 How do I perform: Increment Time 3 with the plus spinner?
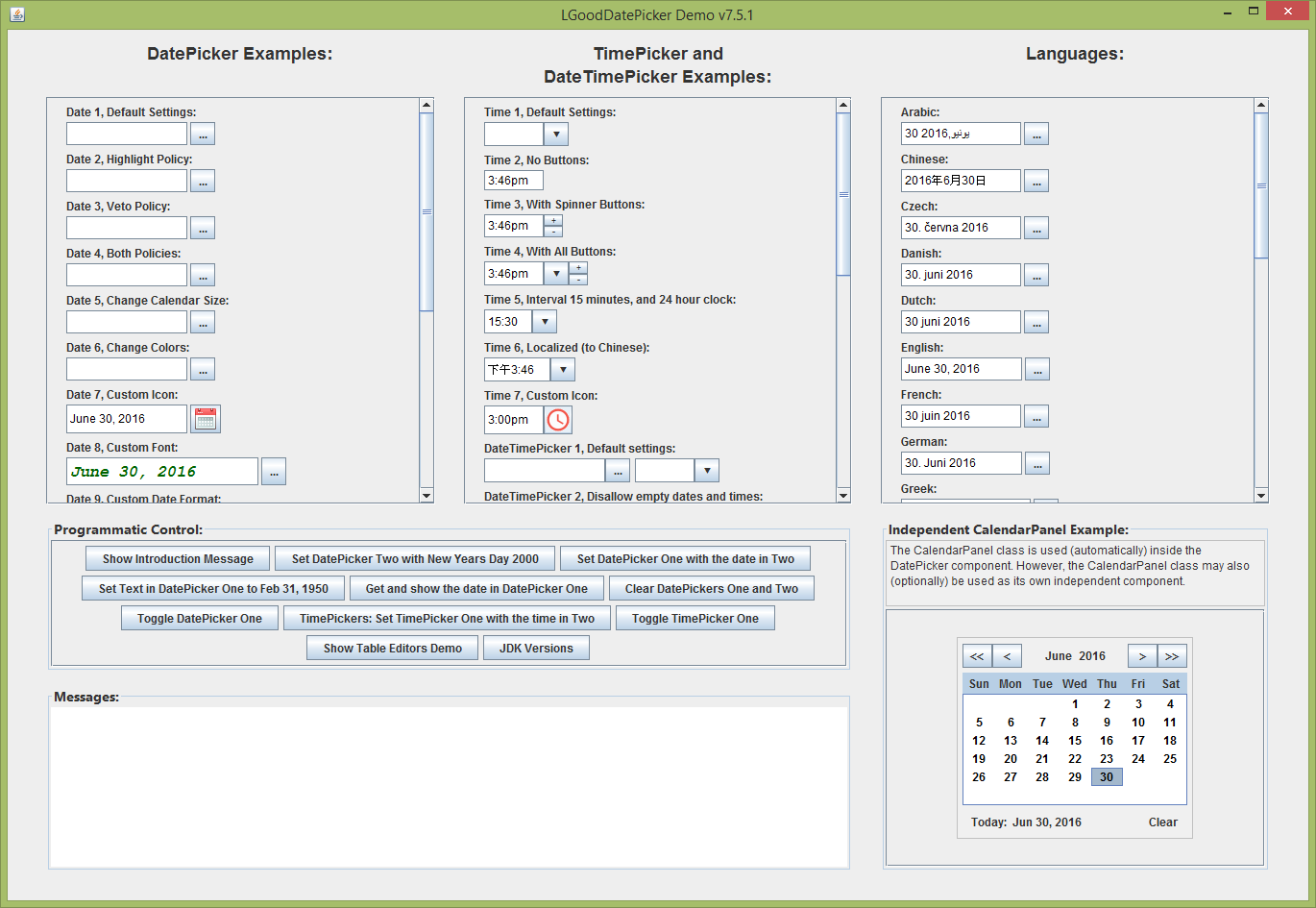point(553,220)
